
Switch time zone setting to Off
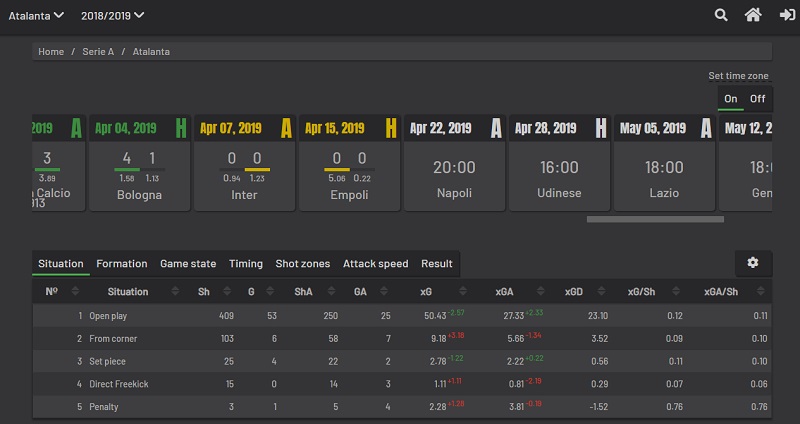point(758,98)
